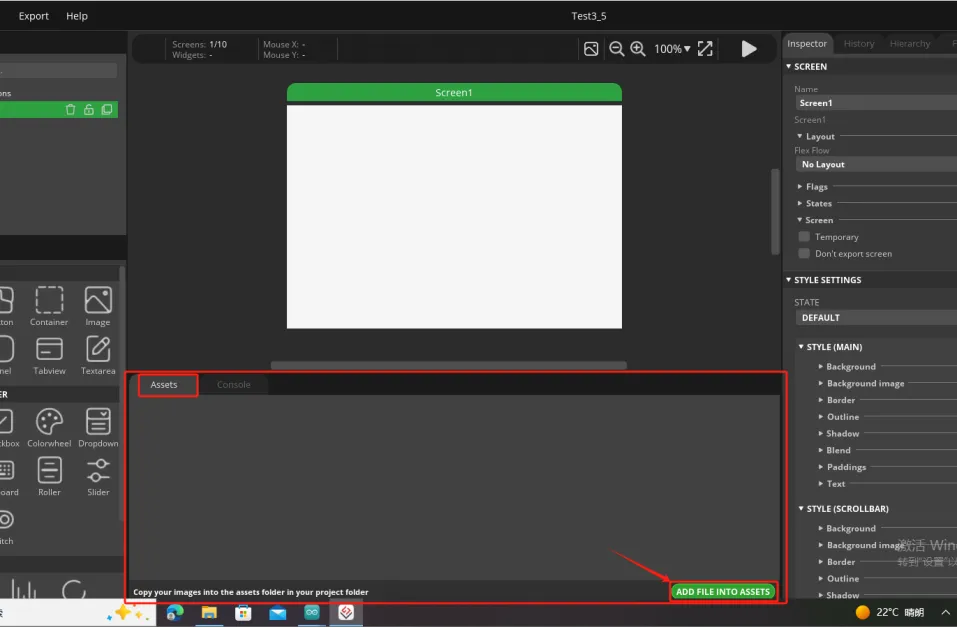Select the Colorwheel widget

[x=49, y=422]
